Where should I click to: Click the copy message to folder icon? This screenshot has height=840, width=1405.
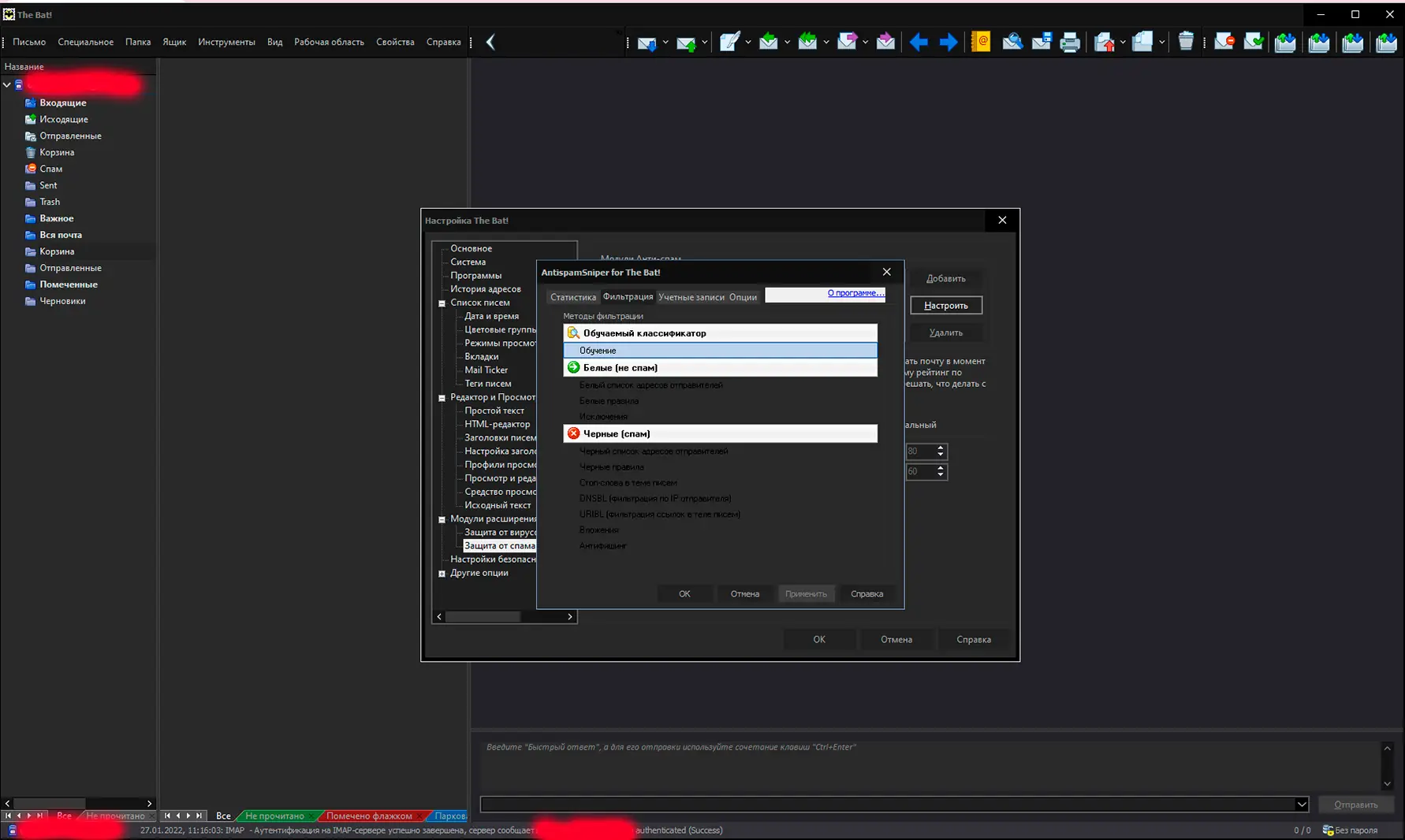tap(1142, 42)
